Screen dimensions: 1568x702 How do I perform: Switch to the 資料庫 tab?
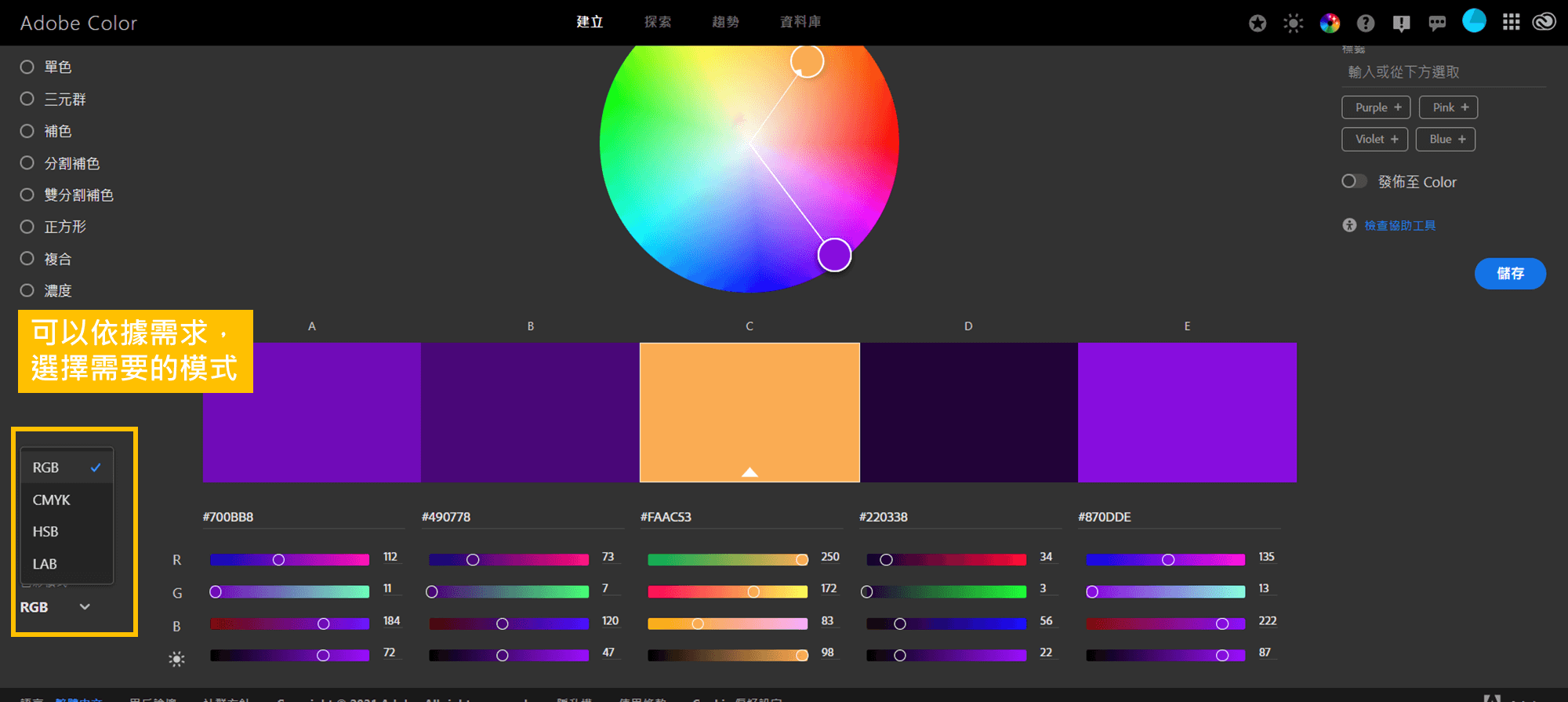coord(800,22)
